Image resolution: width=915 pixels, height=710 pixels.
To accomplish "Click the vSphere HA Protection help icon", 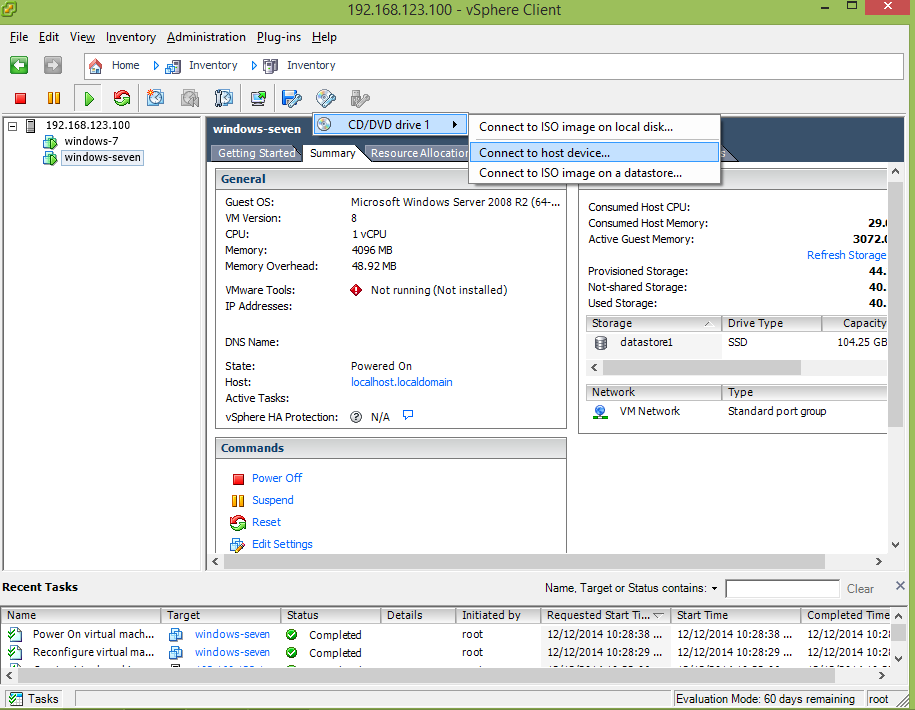I will click(356, 417).
